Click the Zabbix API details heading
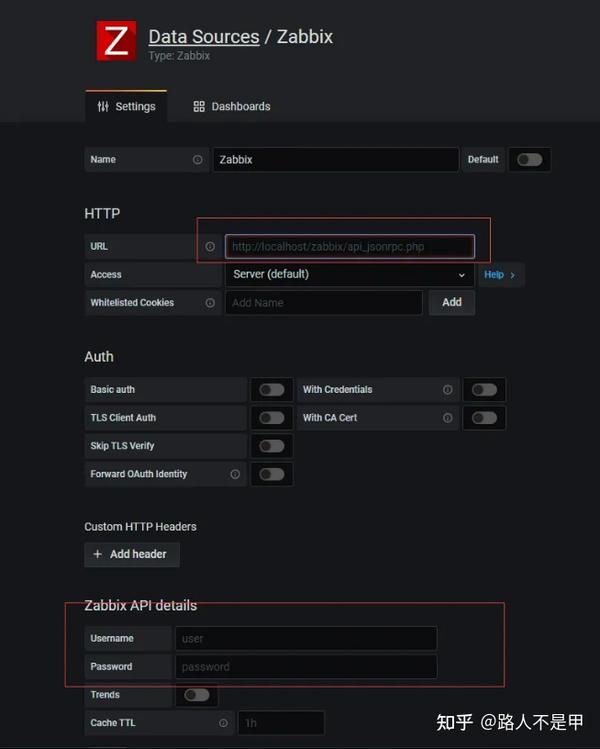This screenshot has height=749, width=600. pyautogui.click(x=140, y=606)
